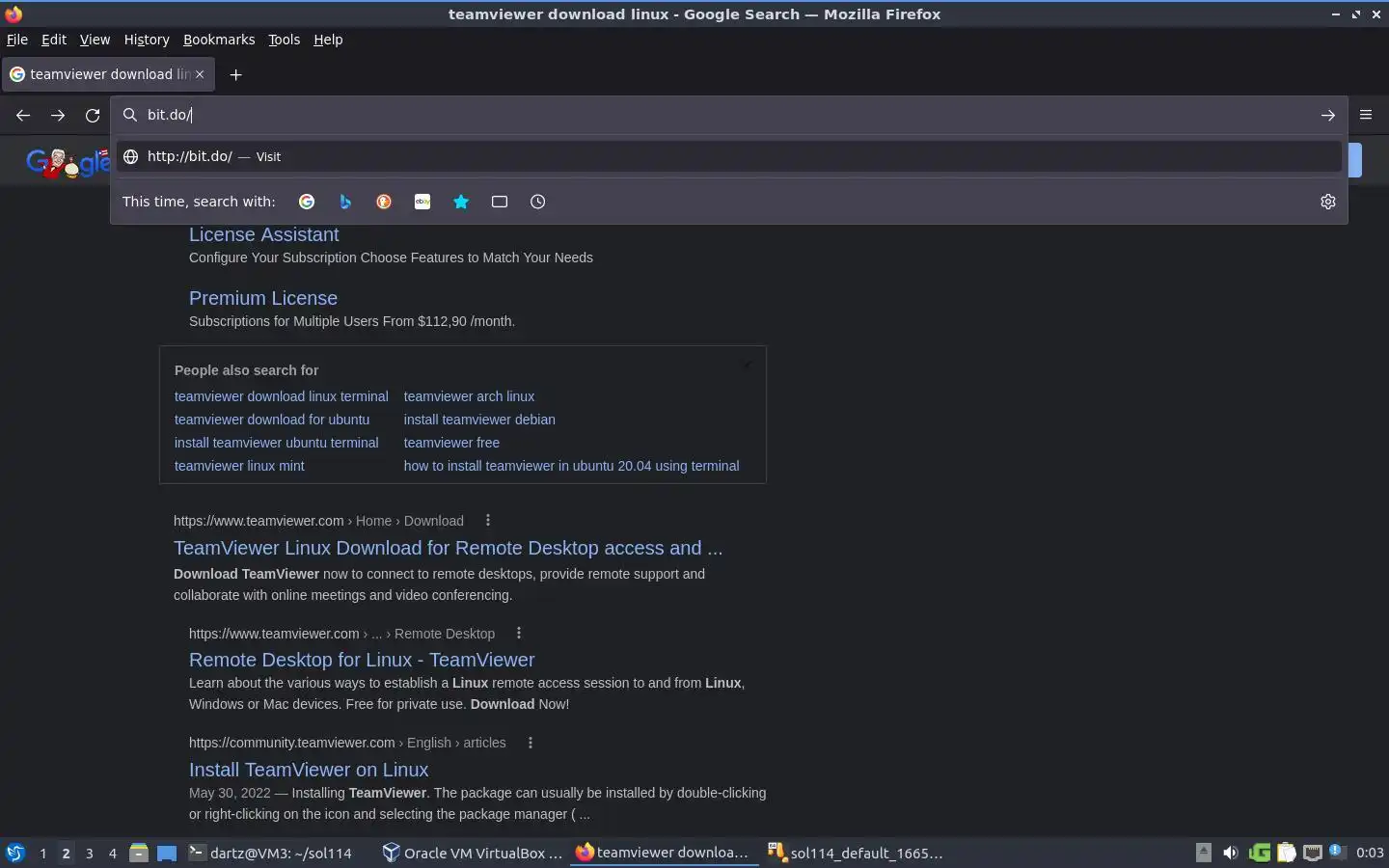Open a new tab with plus button
The image size is (1389, 868).
235,74
